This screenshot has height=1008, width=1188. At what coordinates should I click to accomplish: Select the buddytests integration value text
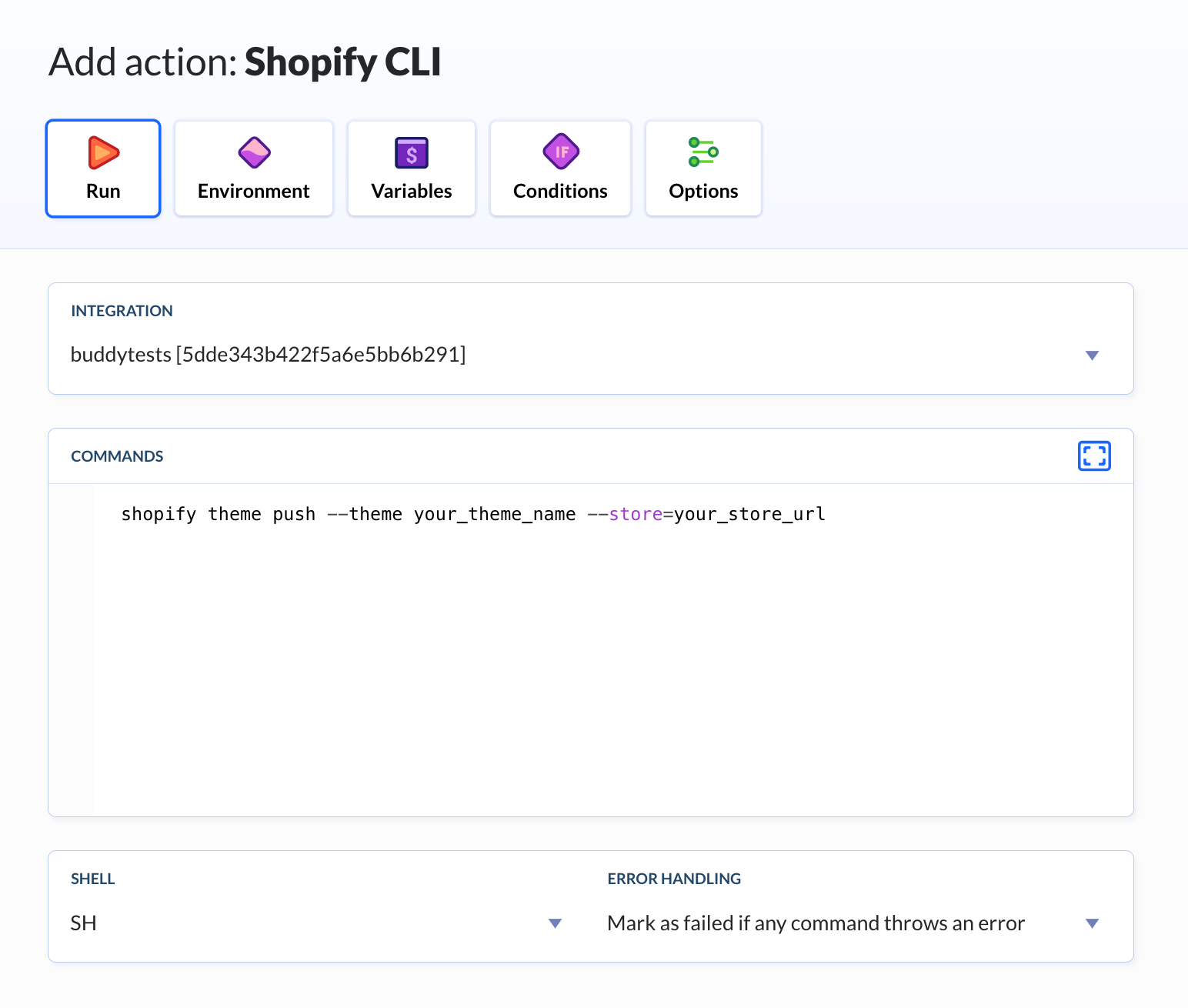click(268, 355)
